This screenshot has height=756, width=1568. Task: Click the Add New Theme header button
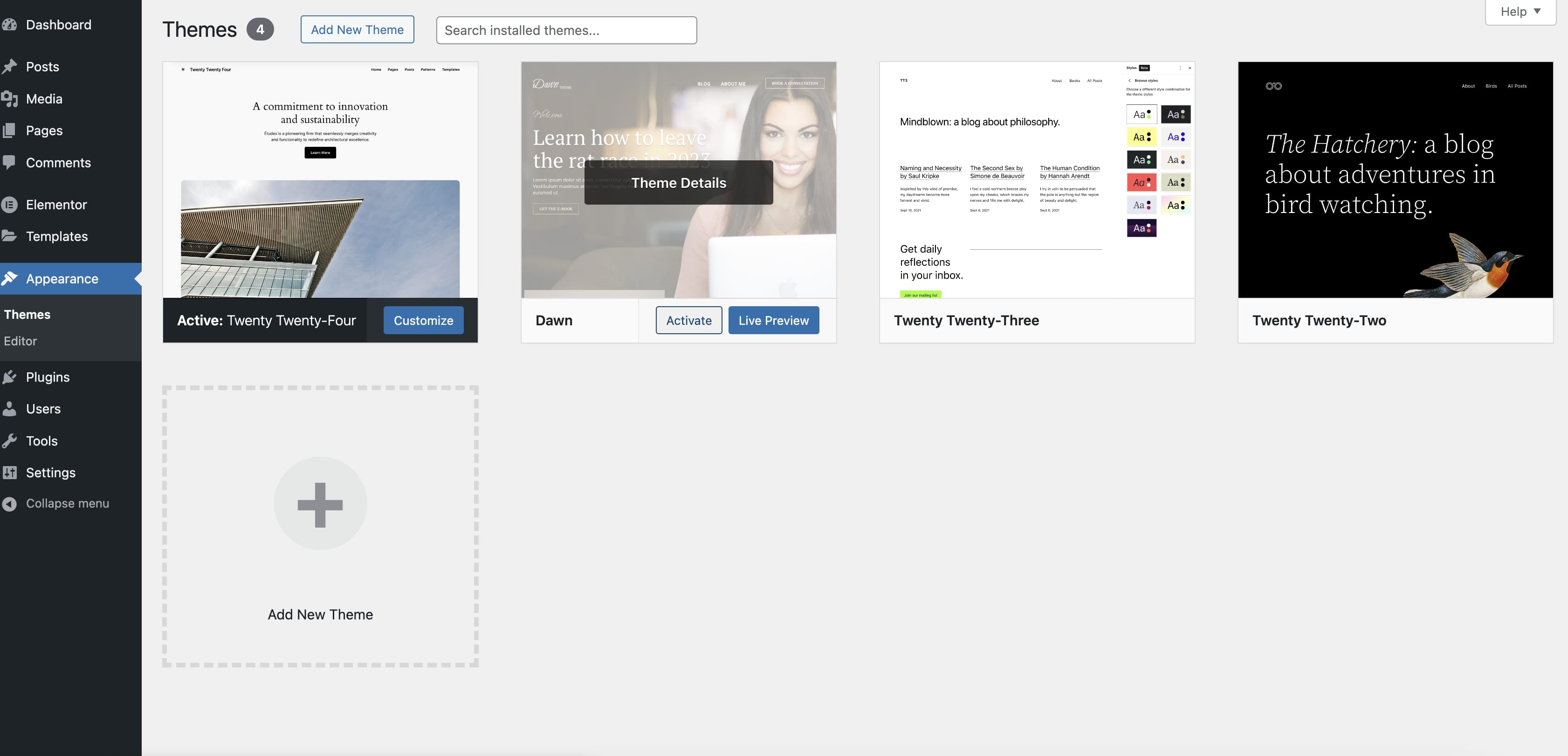point(358,30)
